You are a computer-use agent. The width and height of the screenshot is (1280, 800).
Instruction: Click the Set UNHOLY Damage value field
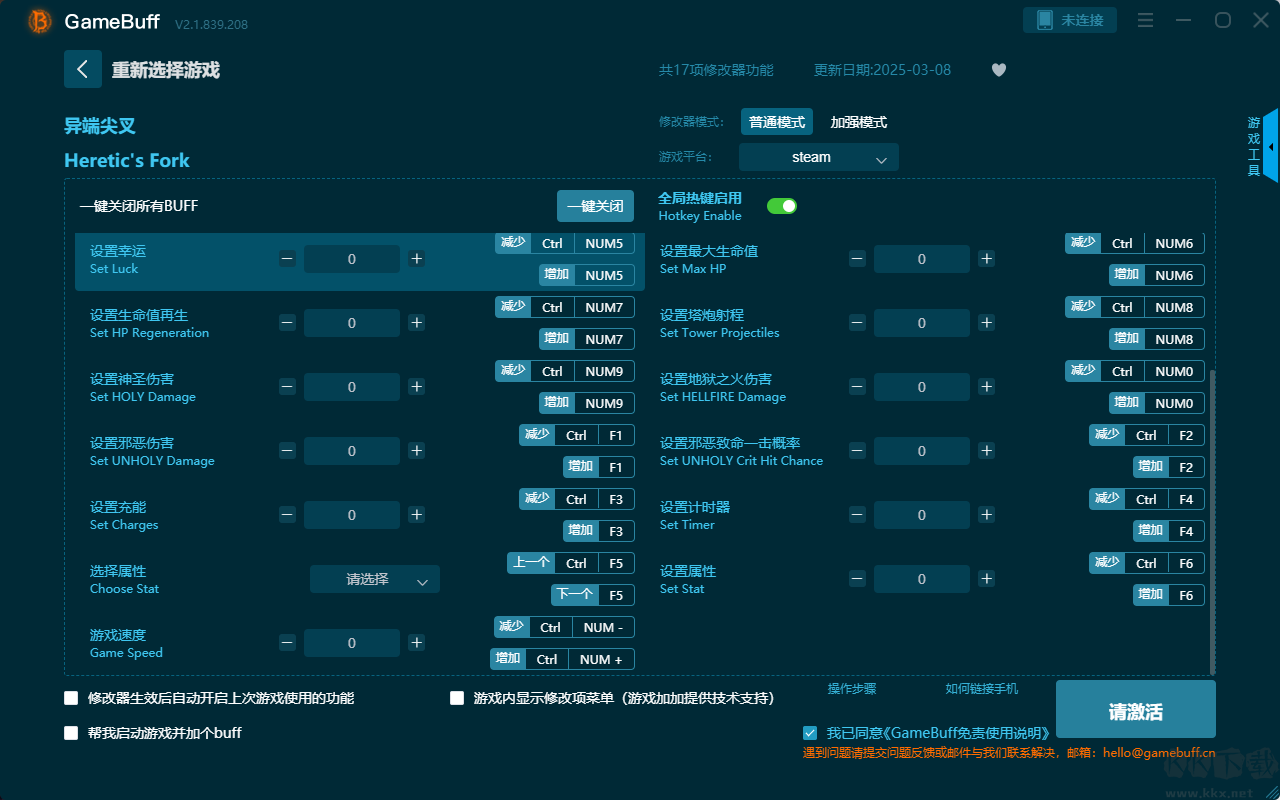(x=352, y=451)
